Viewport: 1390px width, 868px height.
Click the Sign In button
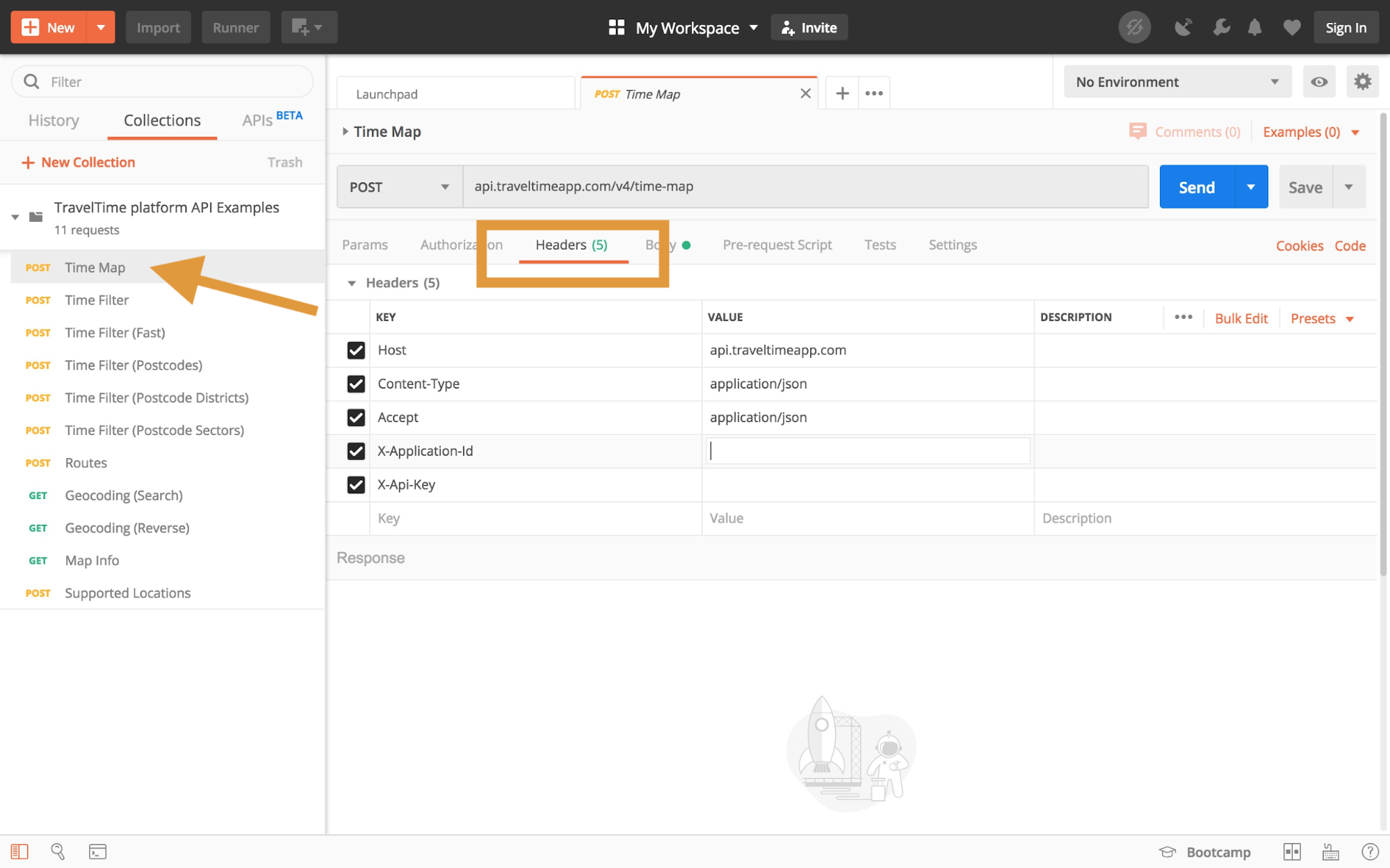[x=1345, y=27]
